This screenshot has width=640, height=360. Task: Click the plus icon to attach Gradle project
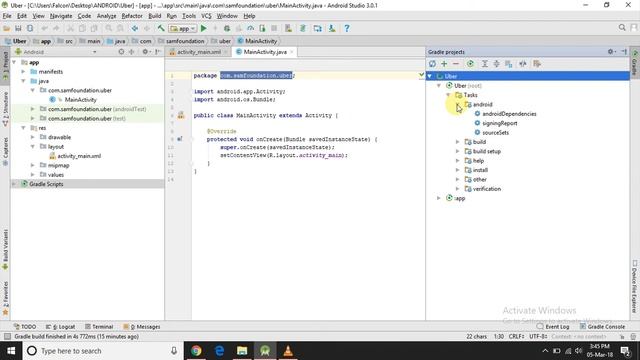(444, 64)
